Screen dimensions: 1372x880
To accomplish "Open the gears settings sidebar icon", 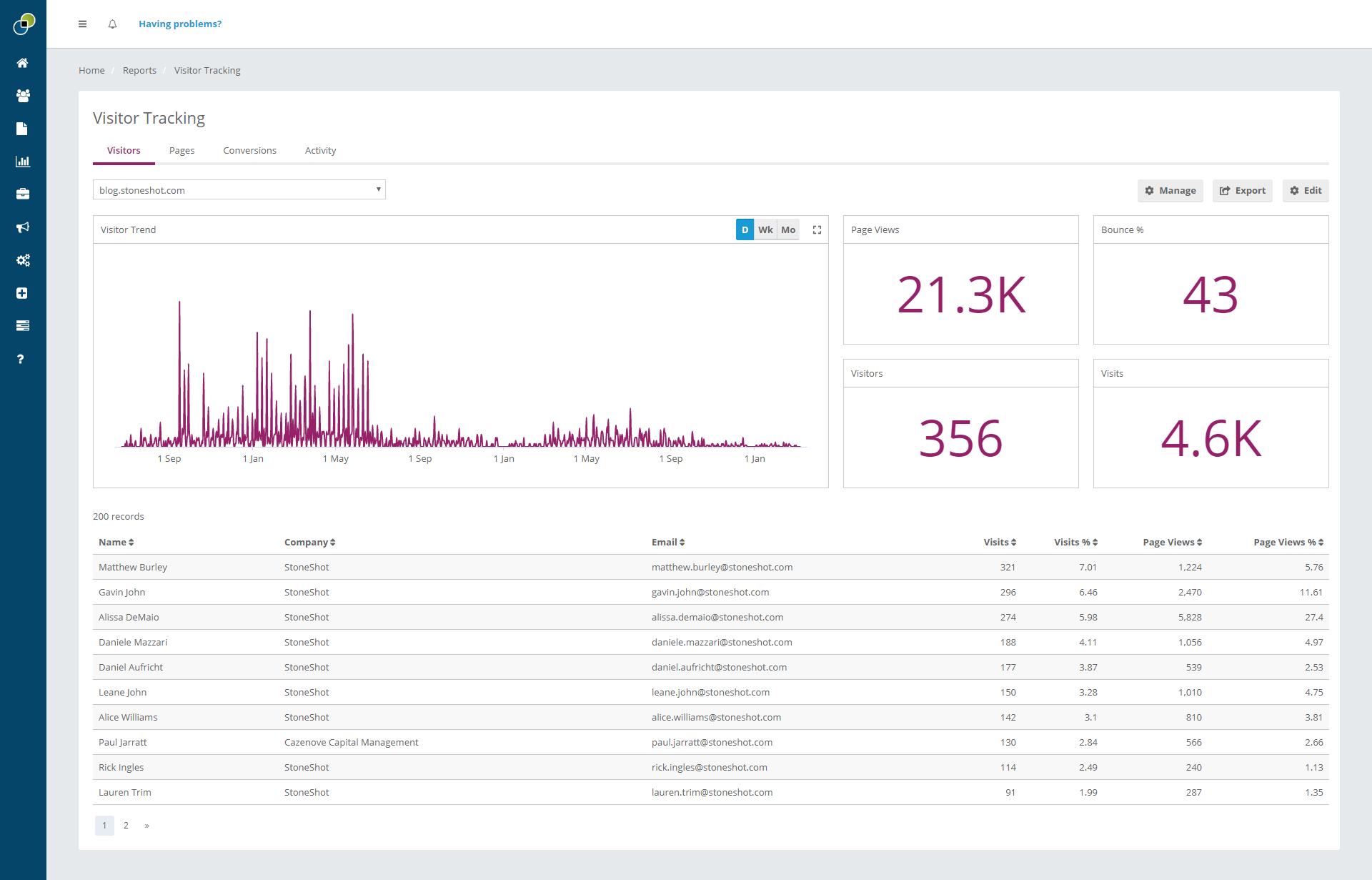I will pos(23,260).
